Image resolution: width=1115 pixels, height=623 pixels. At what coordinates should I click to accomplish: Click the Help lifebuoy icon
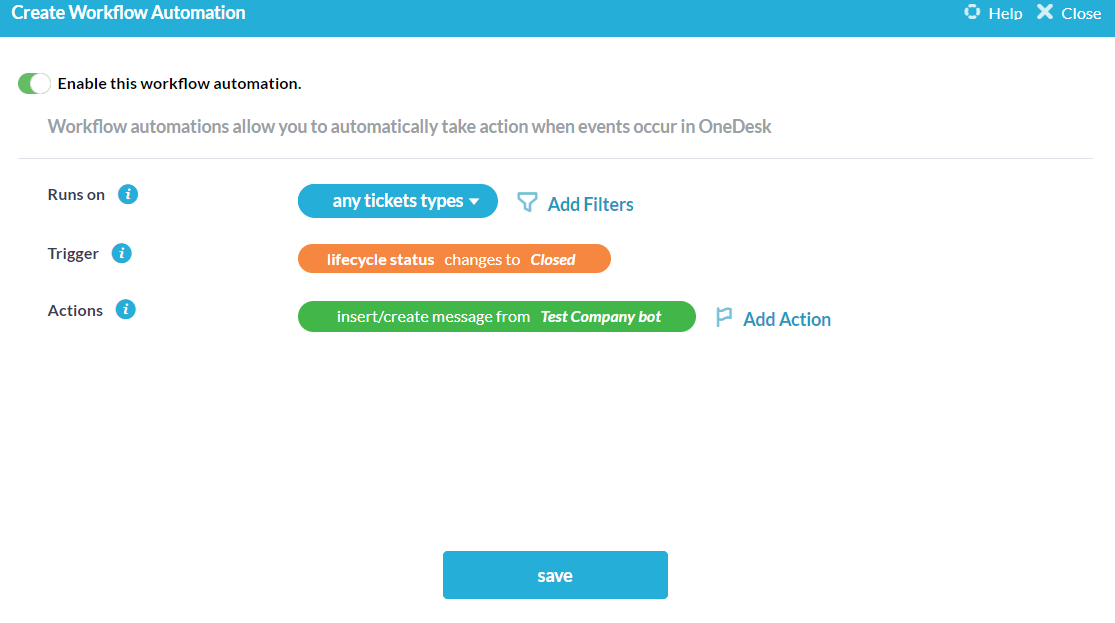[972, 13]
